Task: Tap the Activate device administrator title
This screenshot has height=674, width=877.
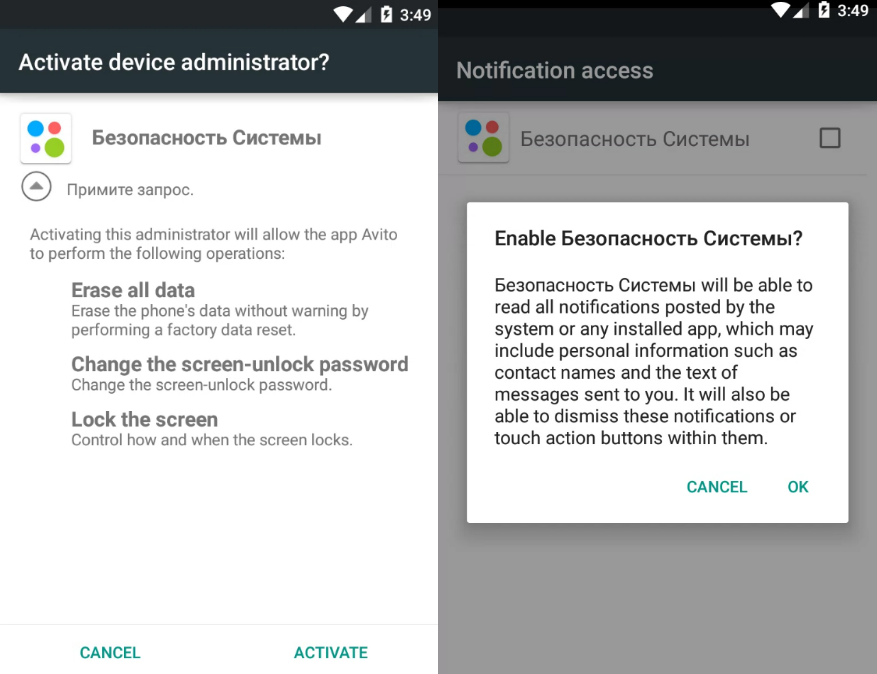Action: click(174, 62)
